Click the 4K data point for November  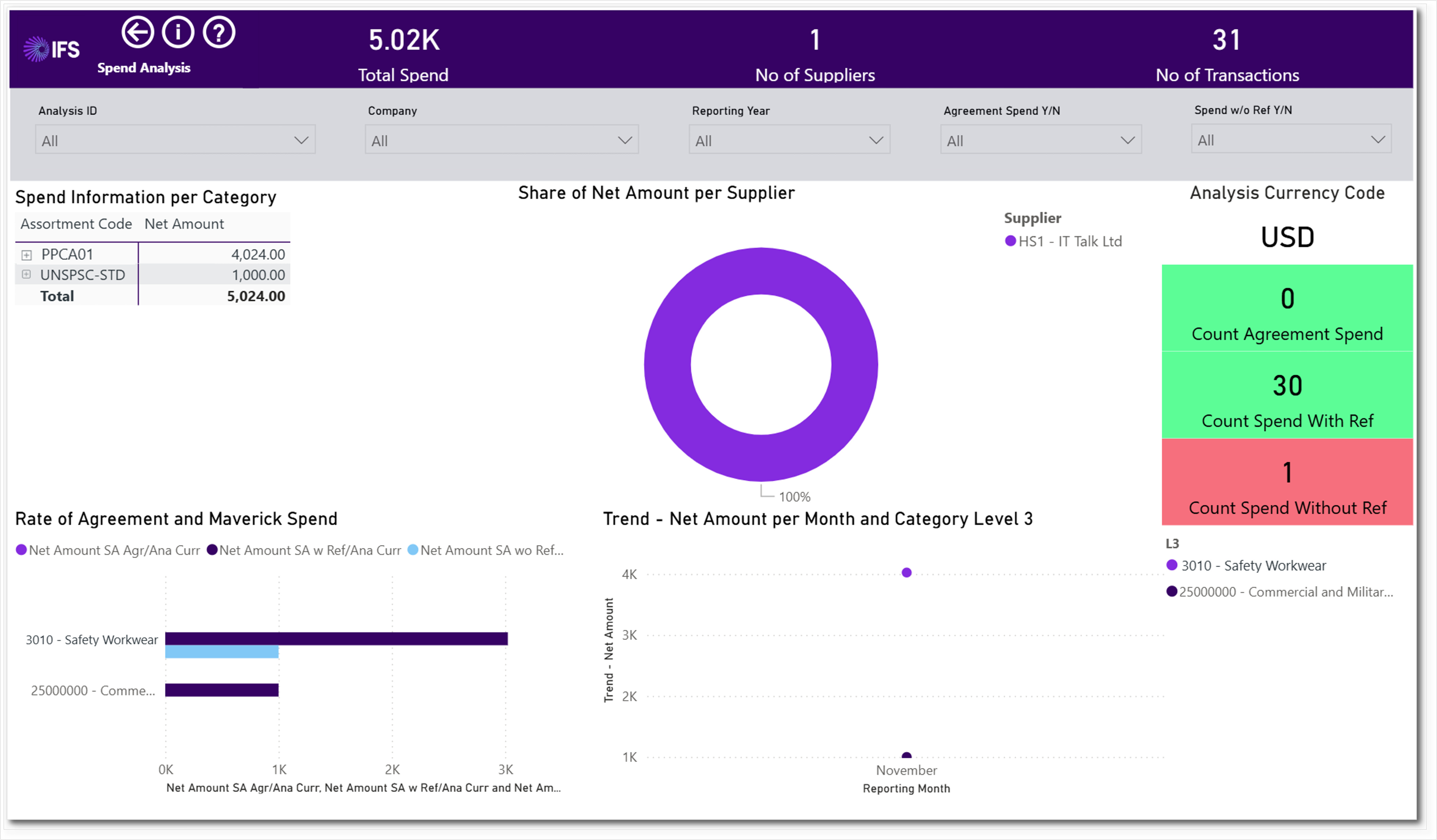pyautogui.click(x=907, y=573)
